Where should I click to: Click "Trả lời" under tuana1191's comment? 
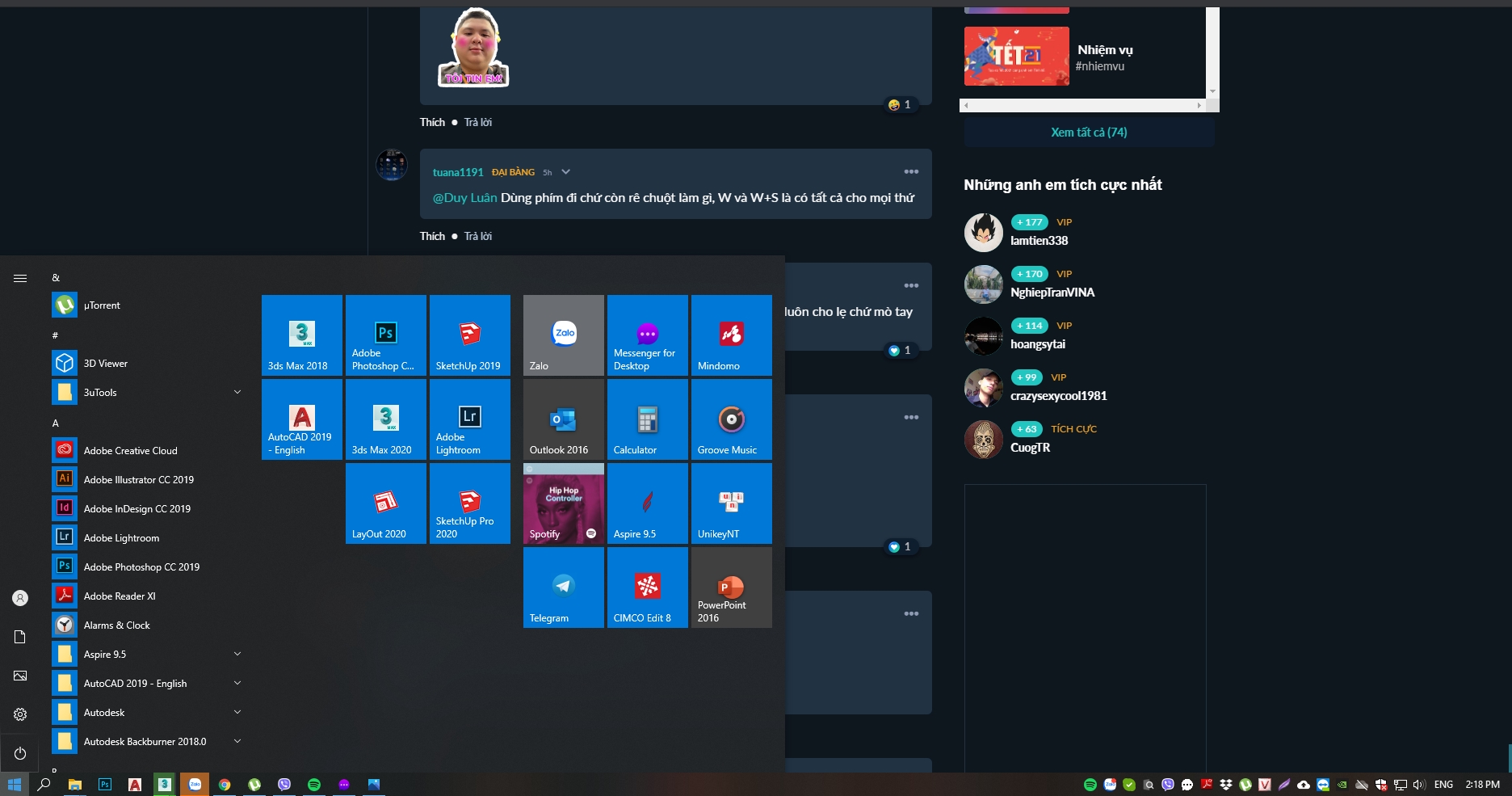[x=478, y=237]
